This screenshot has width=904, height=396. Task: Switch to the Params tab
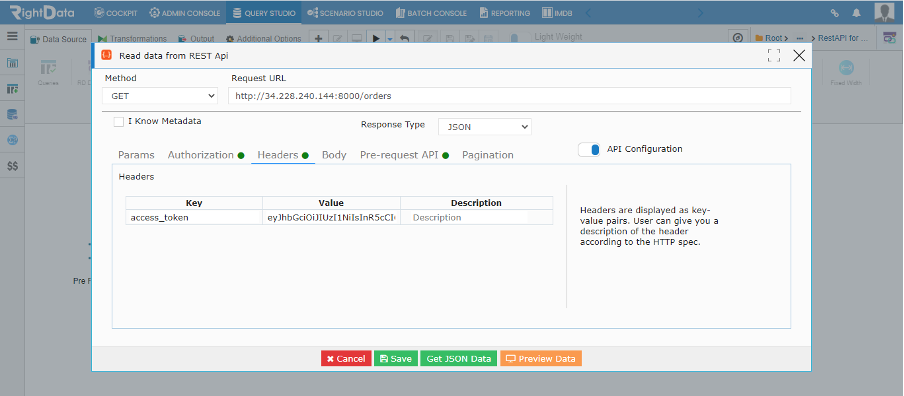pyautogui.click(x=136, y=155)
